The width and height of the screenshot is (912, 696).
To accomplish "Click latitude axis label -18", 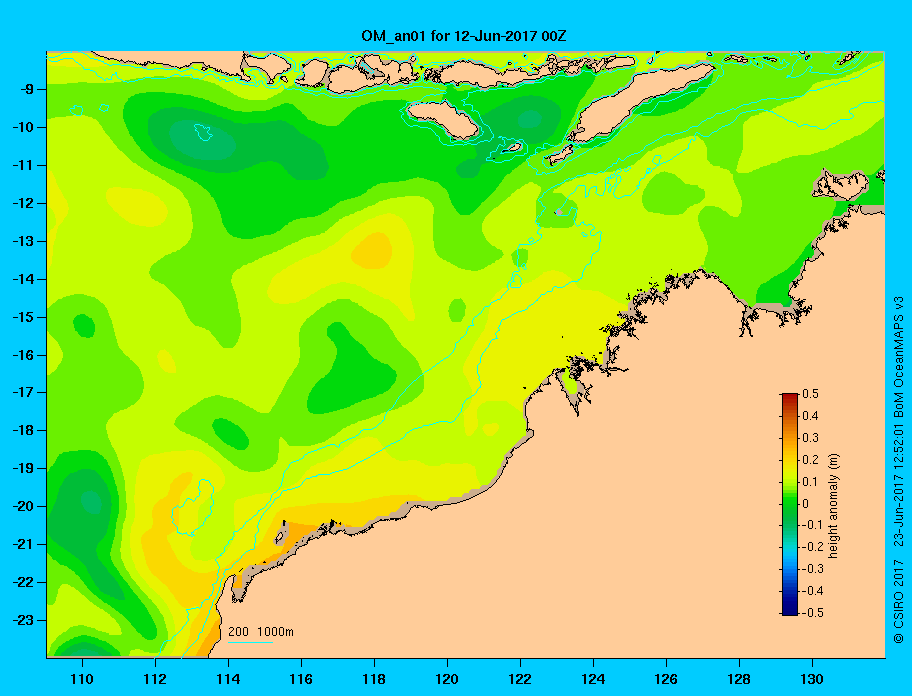I will tap(23, 431).
